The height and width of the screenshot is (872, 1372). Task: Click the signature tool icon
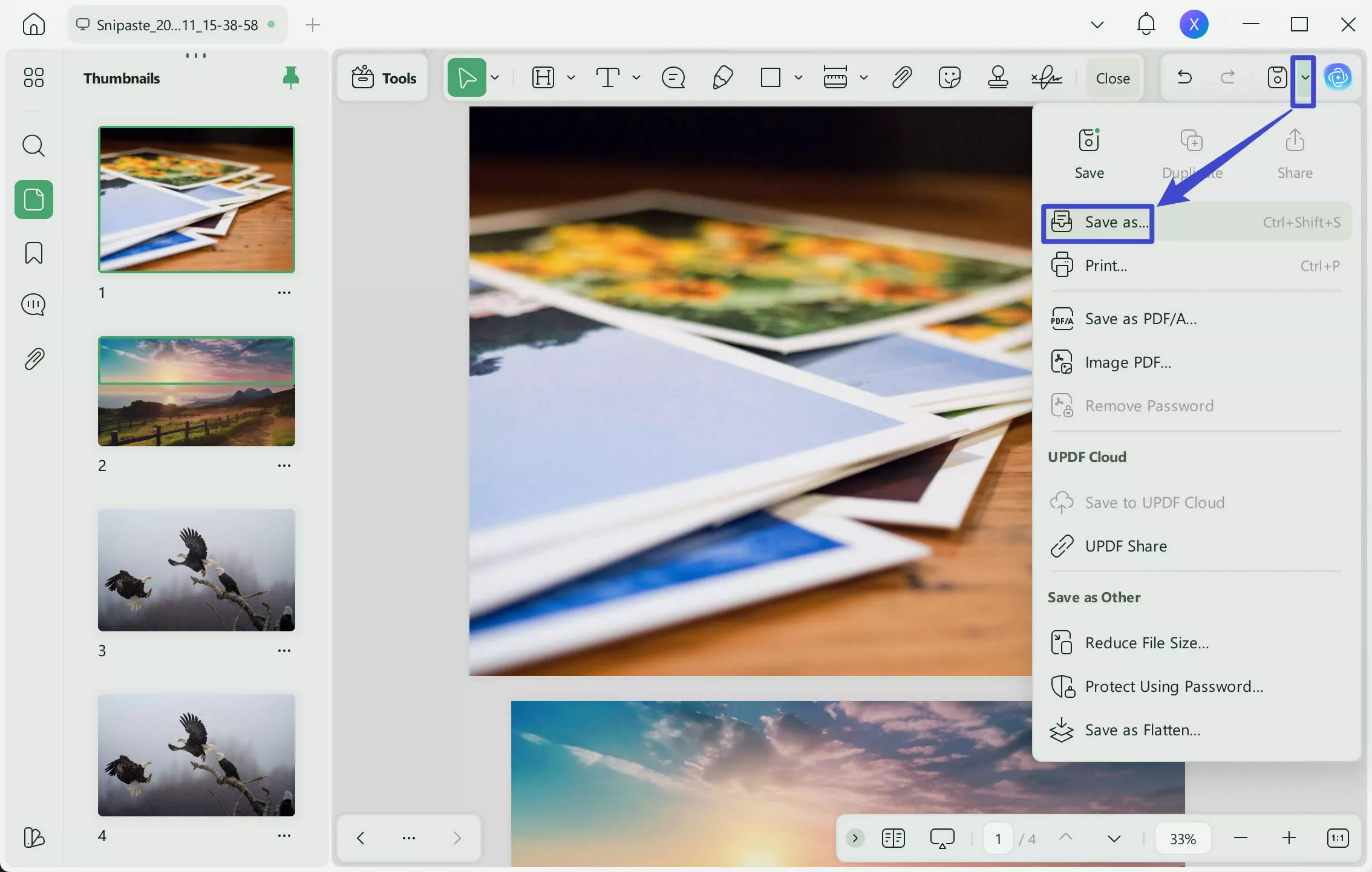click(x=1047, y=77)
